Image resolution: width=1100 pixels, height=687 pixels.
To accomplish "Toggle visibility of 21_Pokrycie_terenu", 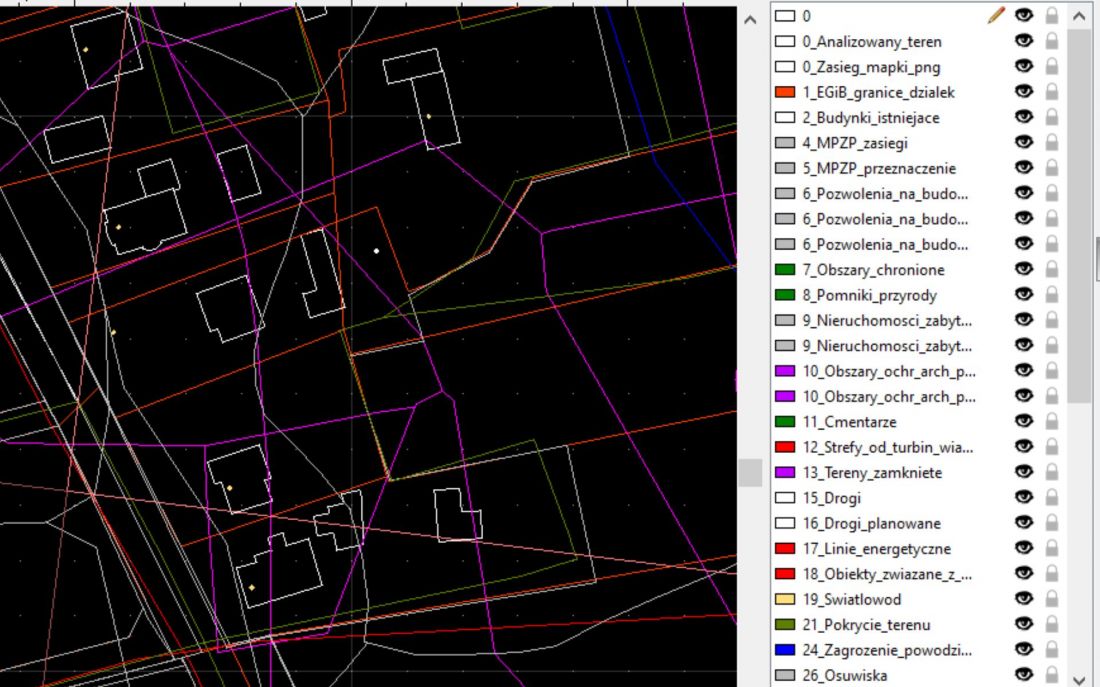I will click(1024, 625).
